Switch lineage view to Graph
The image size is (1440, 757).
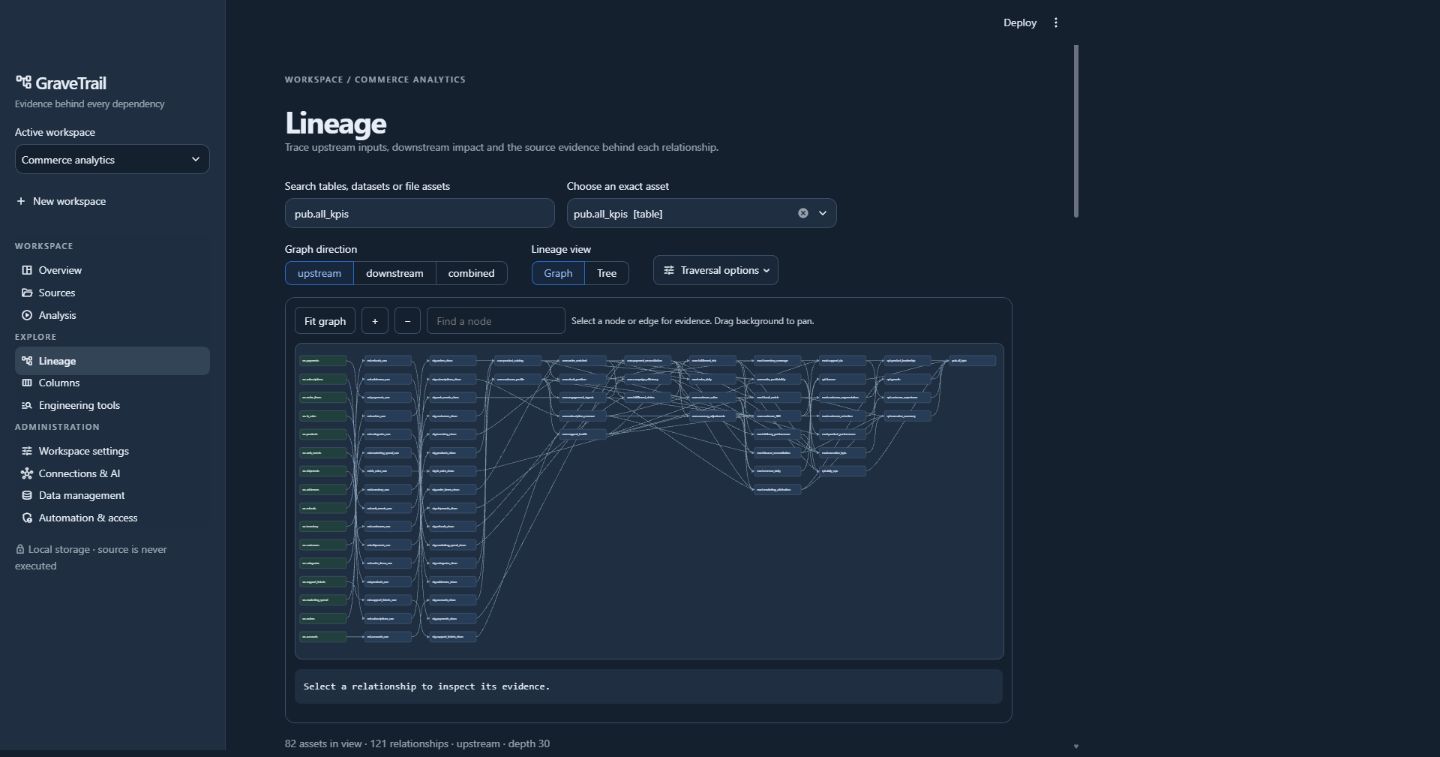click(558, 273)
